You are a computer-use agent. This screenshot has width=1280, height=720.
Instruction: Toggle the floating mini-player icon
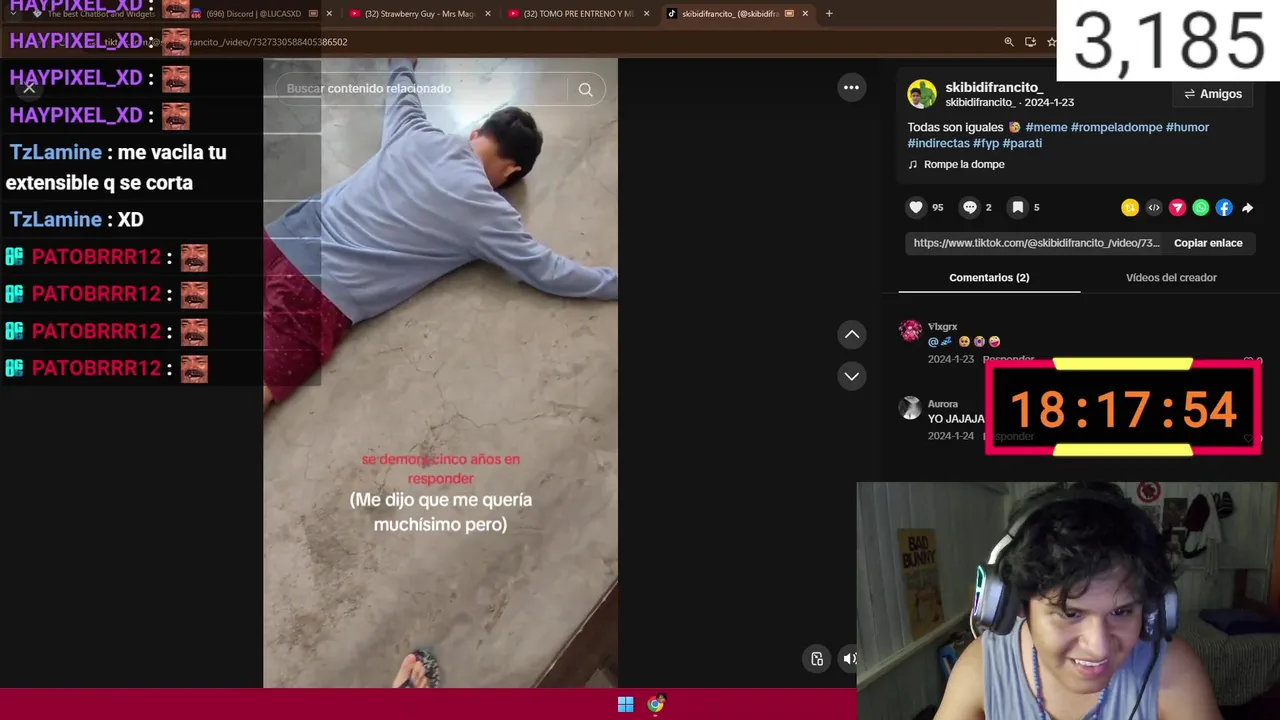[817, 658]
